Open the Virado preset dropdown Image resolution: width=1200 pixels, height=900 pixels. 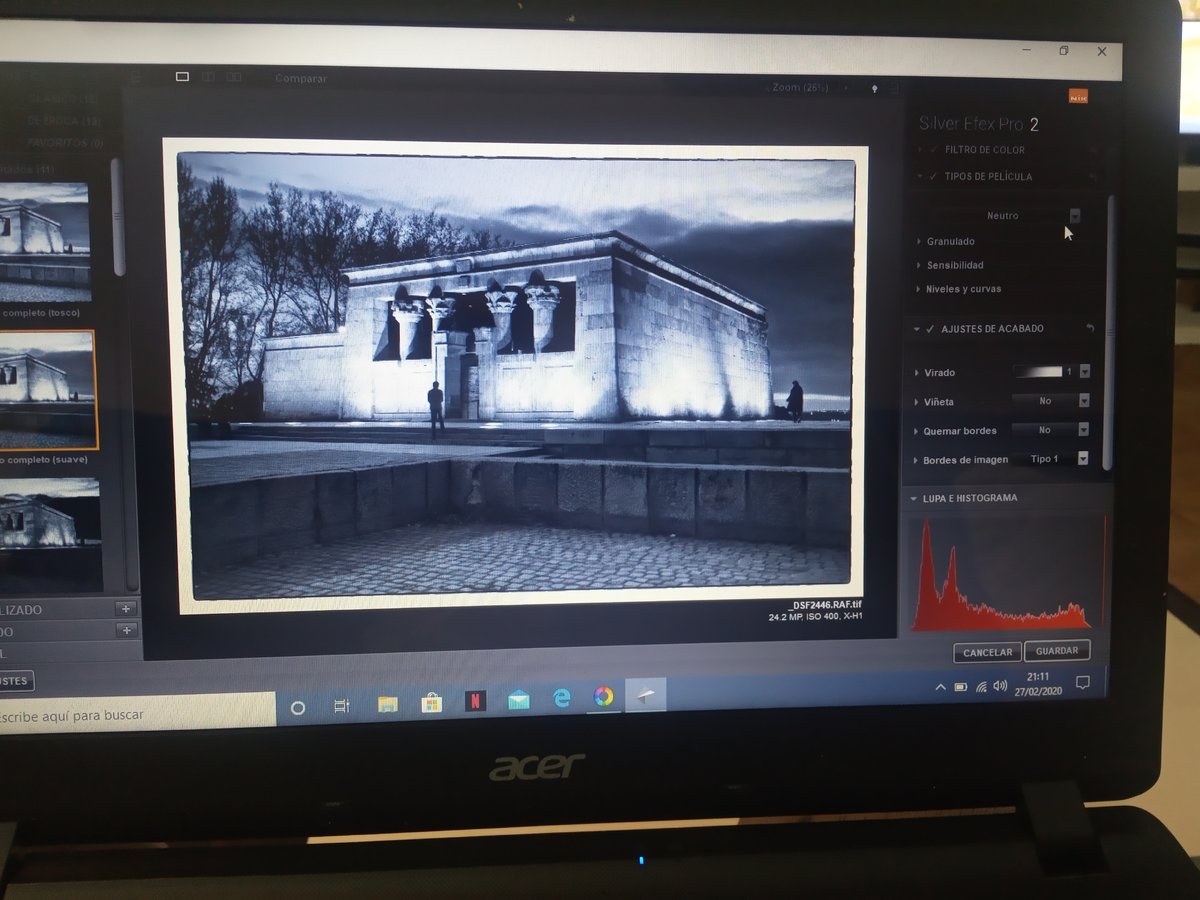[1084, 371]
